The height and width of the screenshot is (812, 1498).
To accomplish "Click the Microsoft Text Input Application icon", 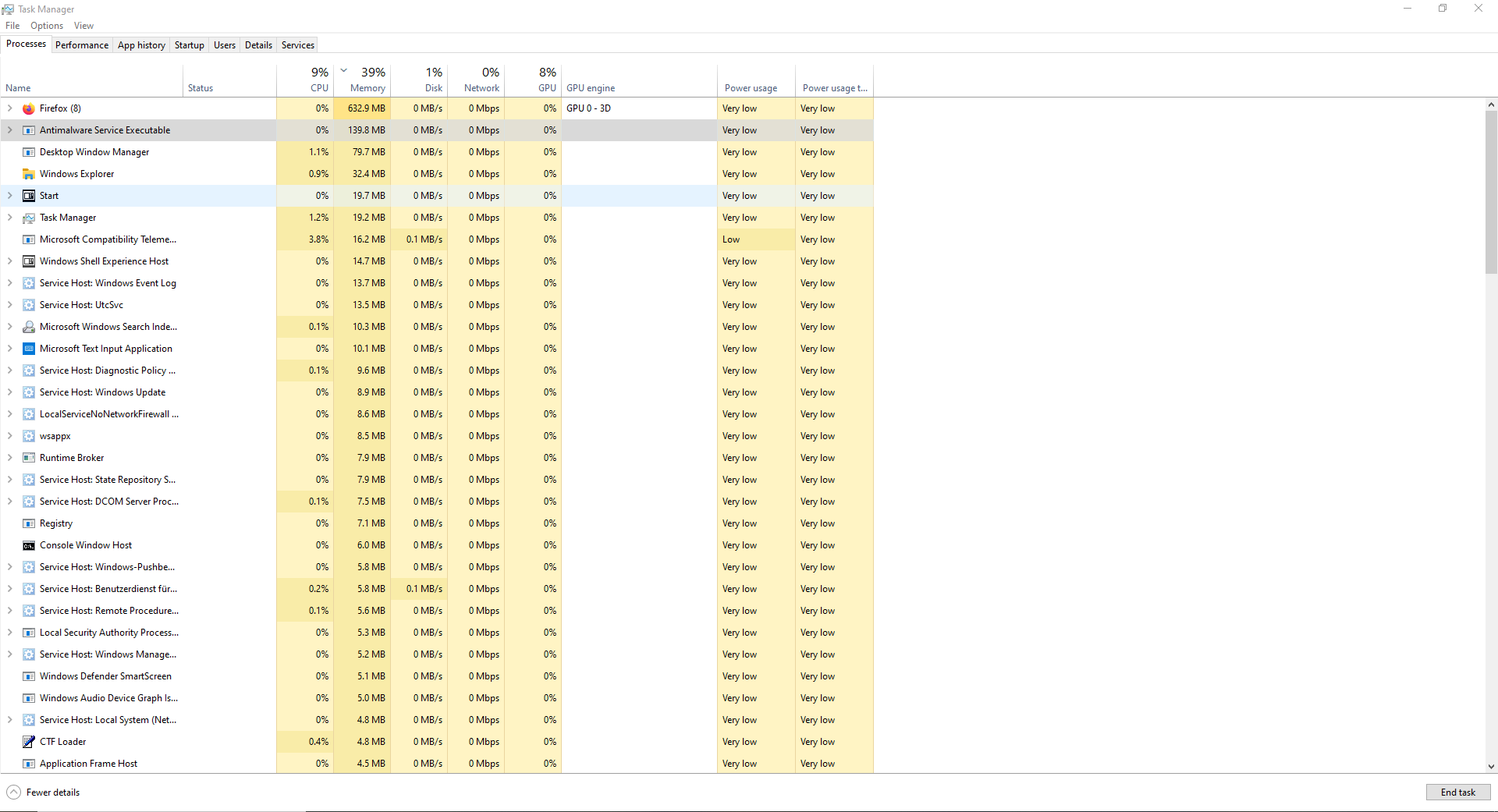I will click(29, 349).
